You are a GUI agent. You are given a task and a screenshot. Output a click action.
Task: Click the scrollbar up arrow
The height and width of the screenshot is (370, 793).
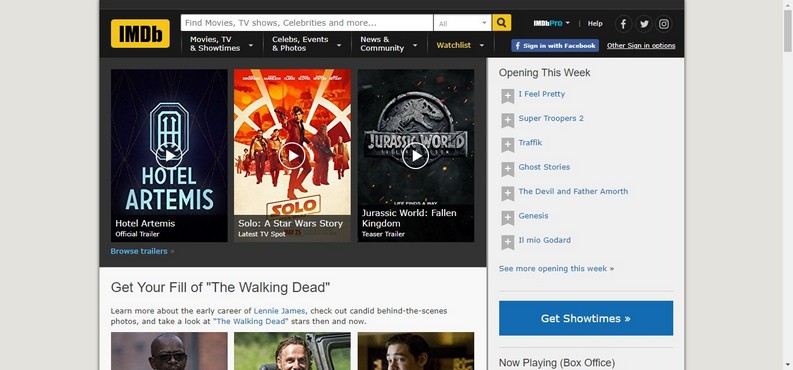(x=788, y=4)
